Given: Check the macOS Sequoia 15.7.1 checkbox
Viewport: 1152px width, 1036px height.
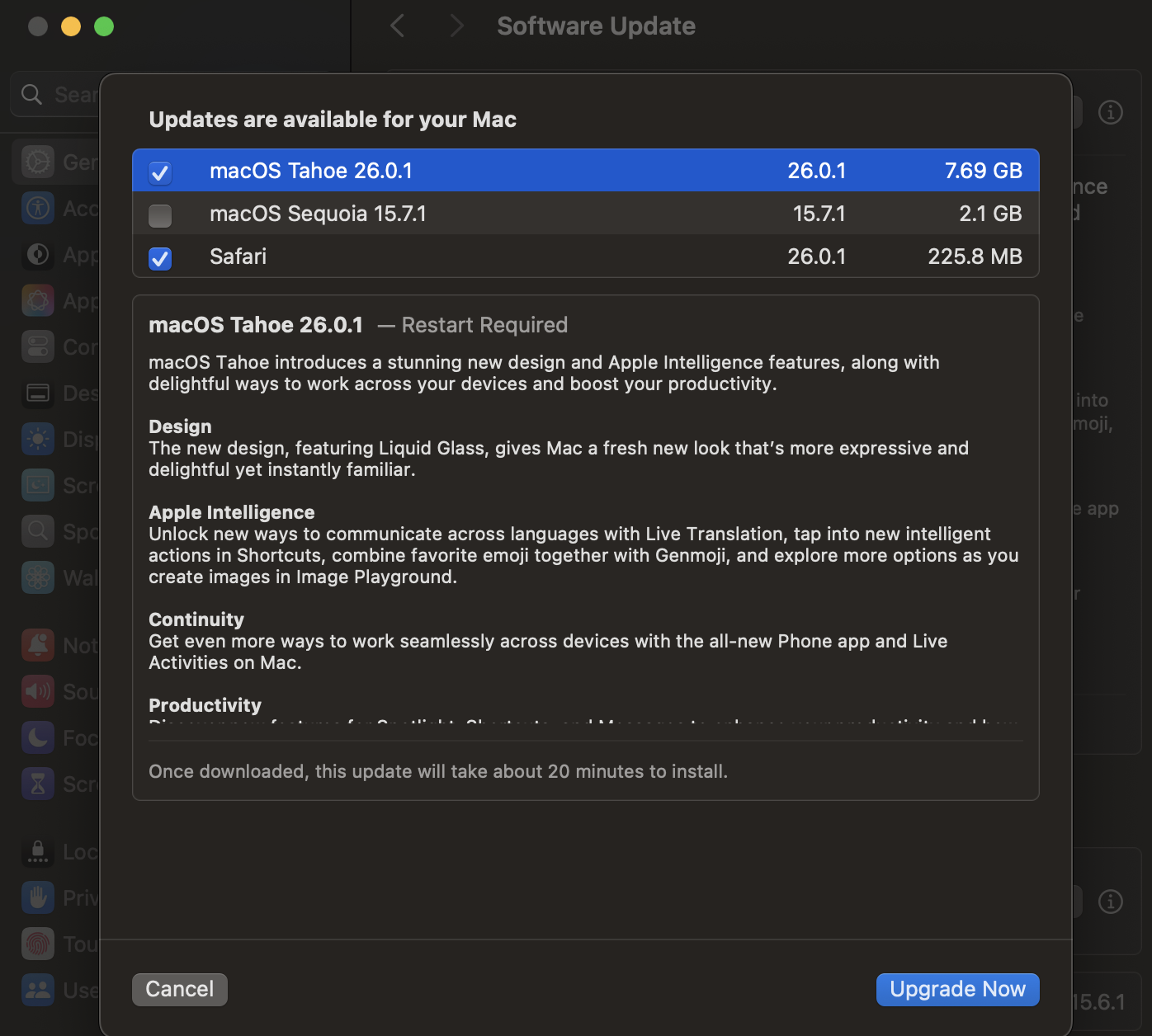Looking at the screenshot, I should 160,215.
